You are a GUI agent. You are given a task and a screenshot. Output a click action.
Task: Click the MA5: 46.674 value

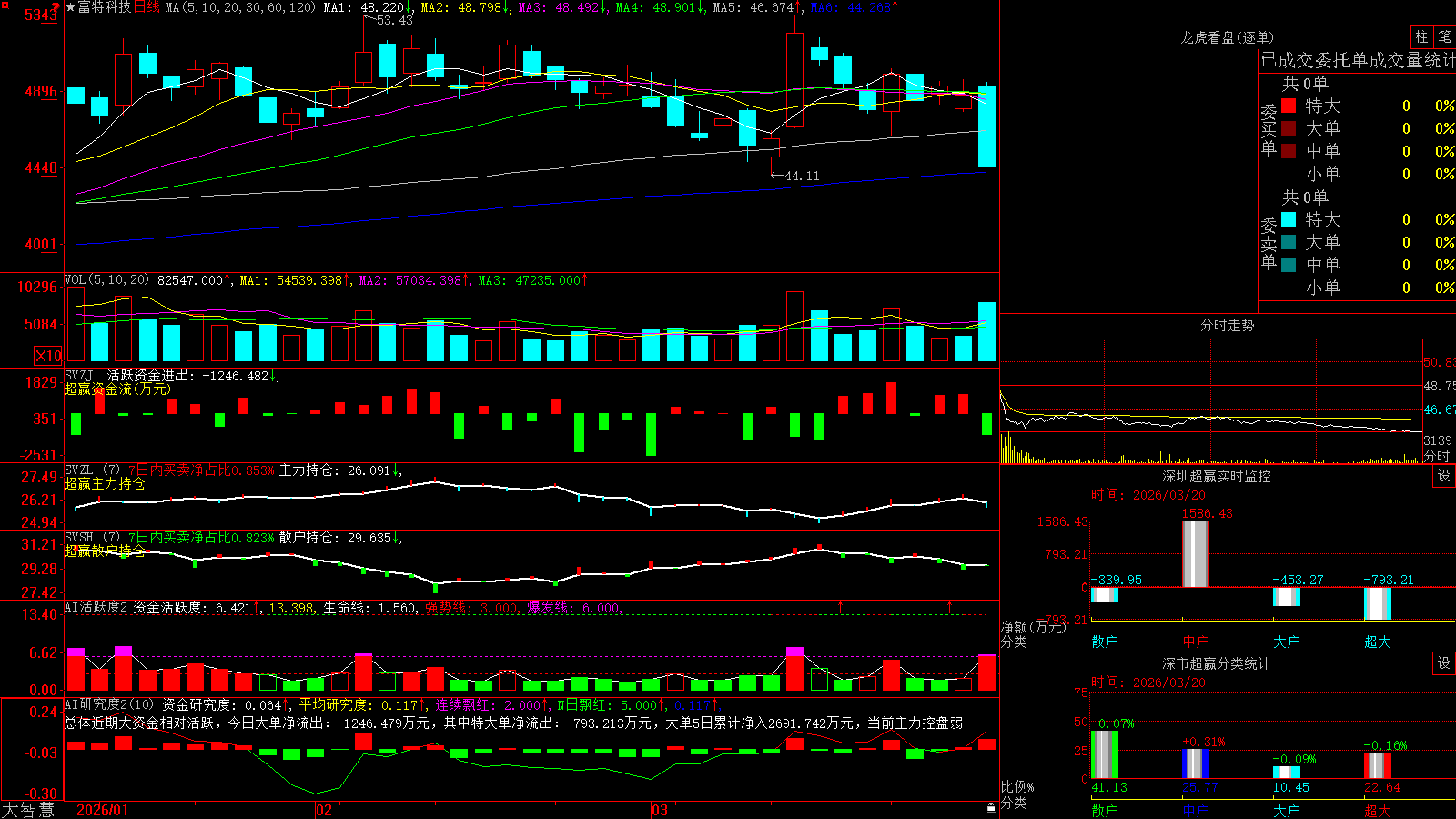click(753, 7)
